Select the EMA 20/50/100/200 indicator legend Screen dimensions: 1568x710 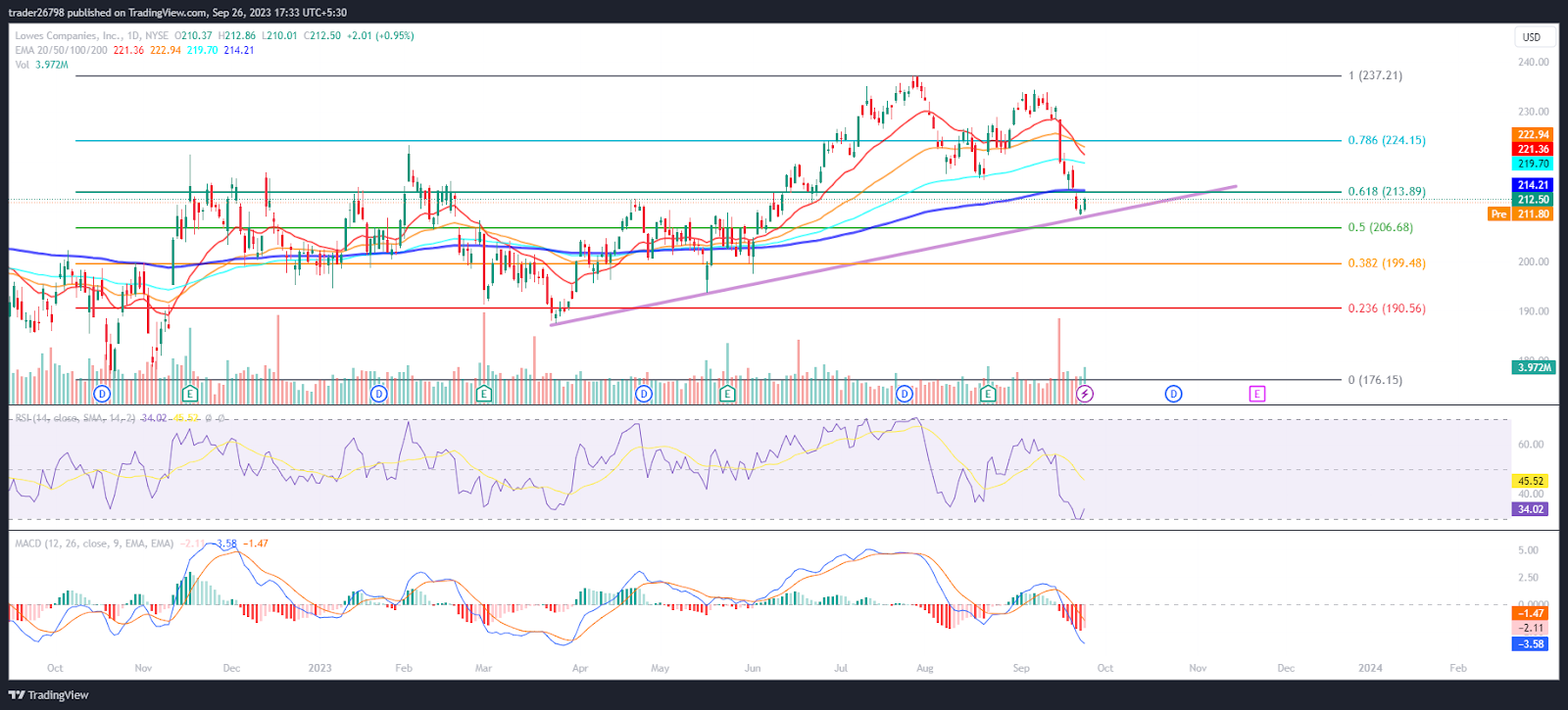point(62,50)
